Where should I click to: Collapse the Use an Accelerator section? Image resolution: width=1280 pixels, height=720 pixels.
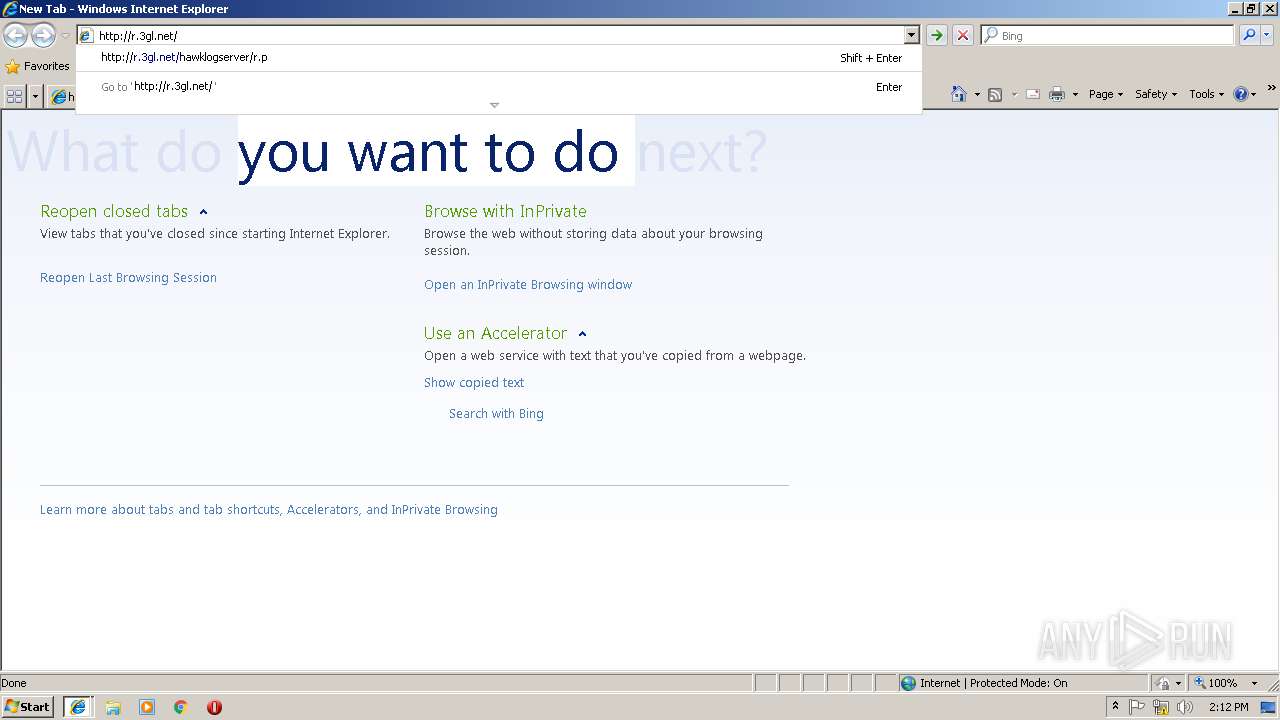pos(582,334)
